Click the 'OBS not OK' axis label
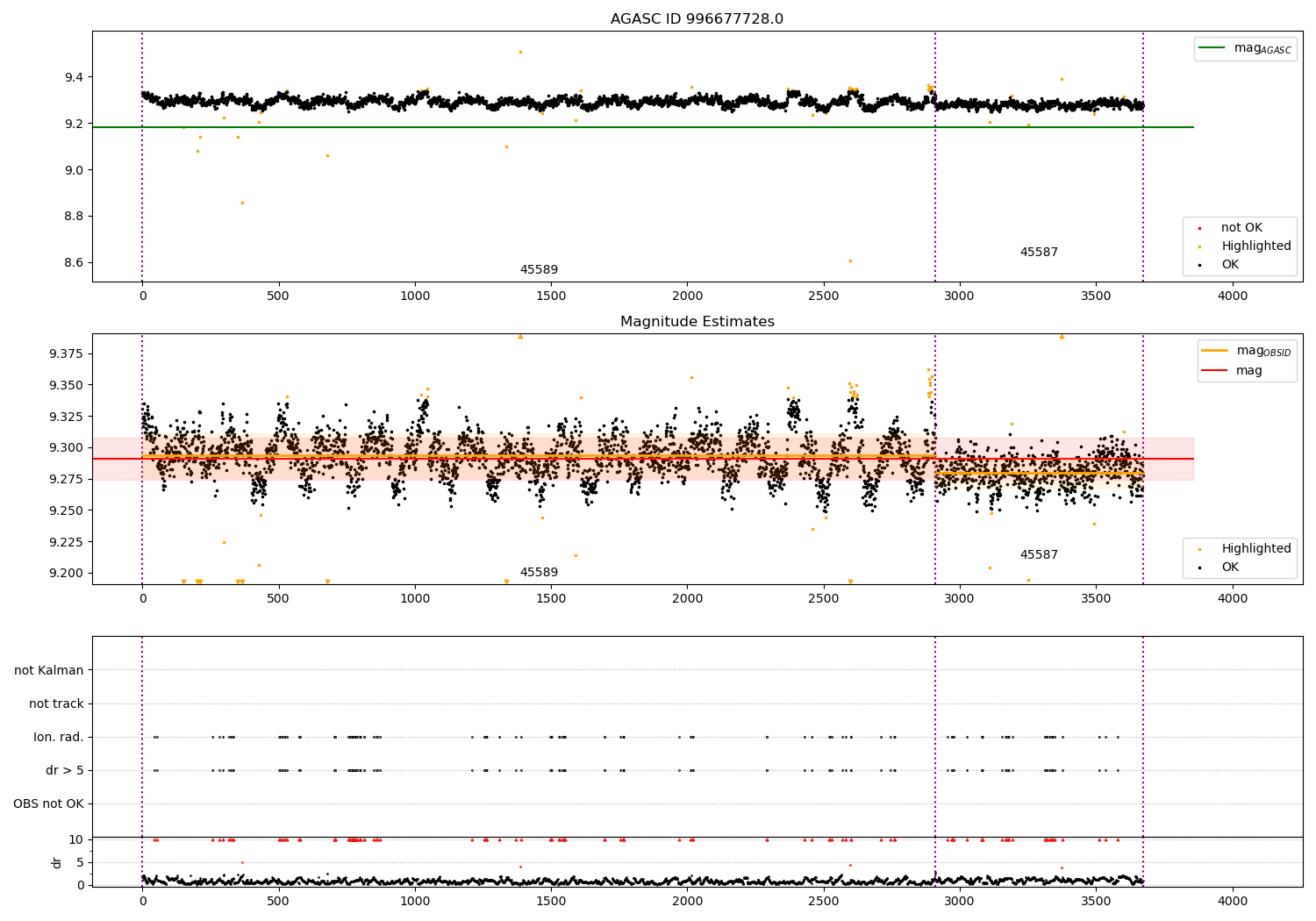1316x921 pixels. pos(48,804)
